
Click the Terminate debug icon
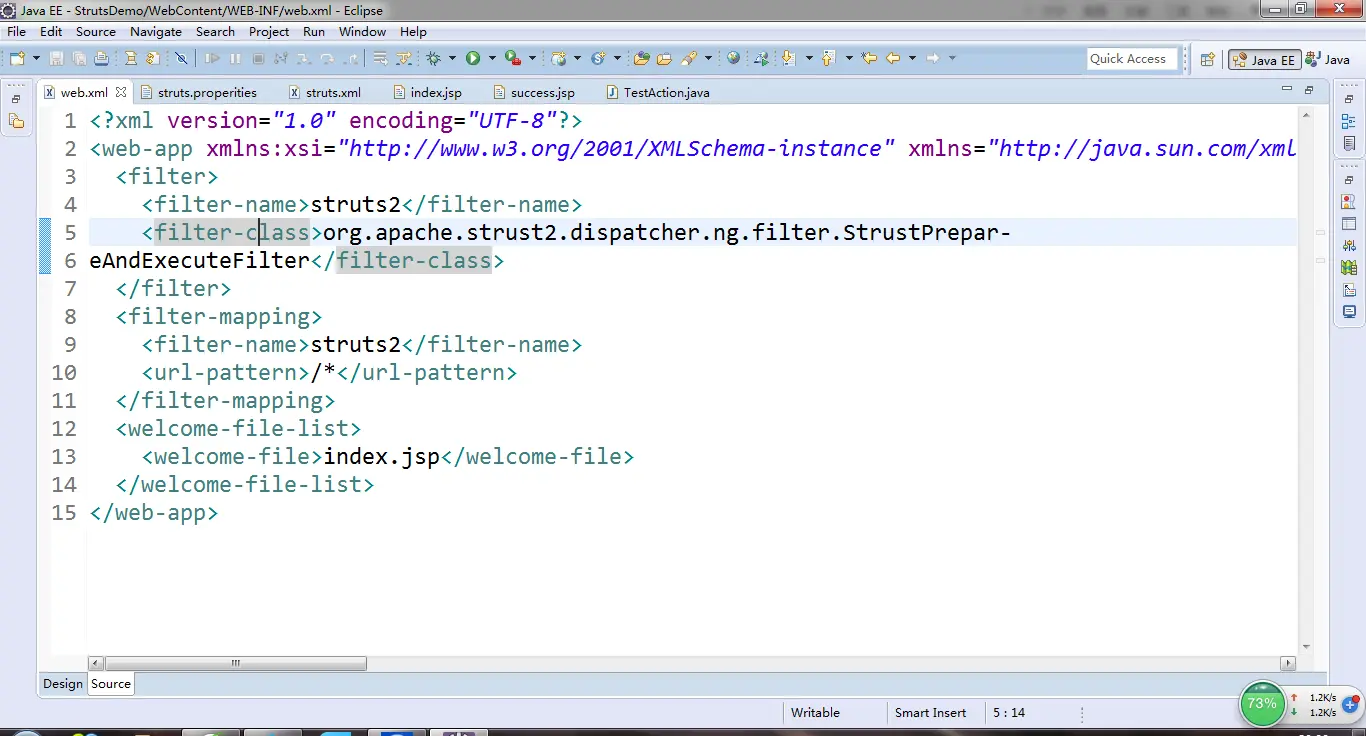pos(258,58)
